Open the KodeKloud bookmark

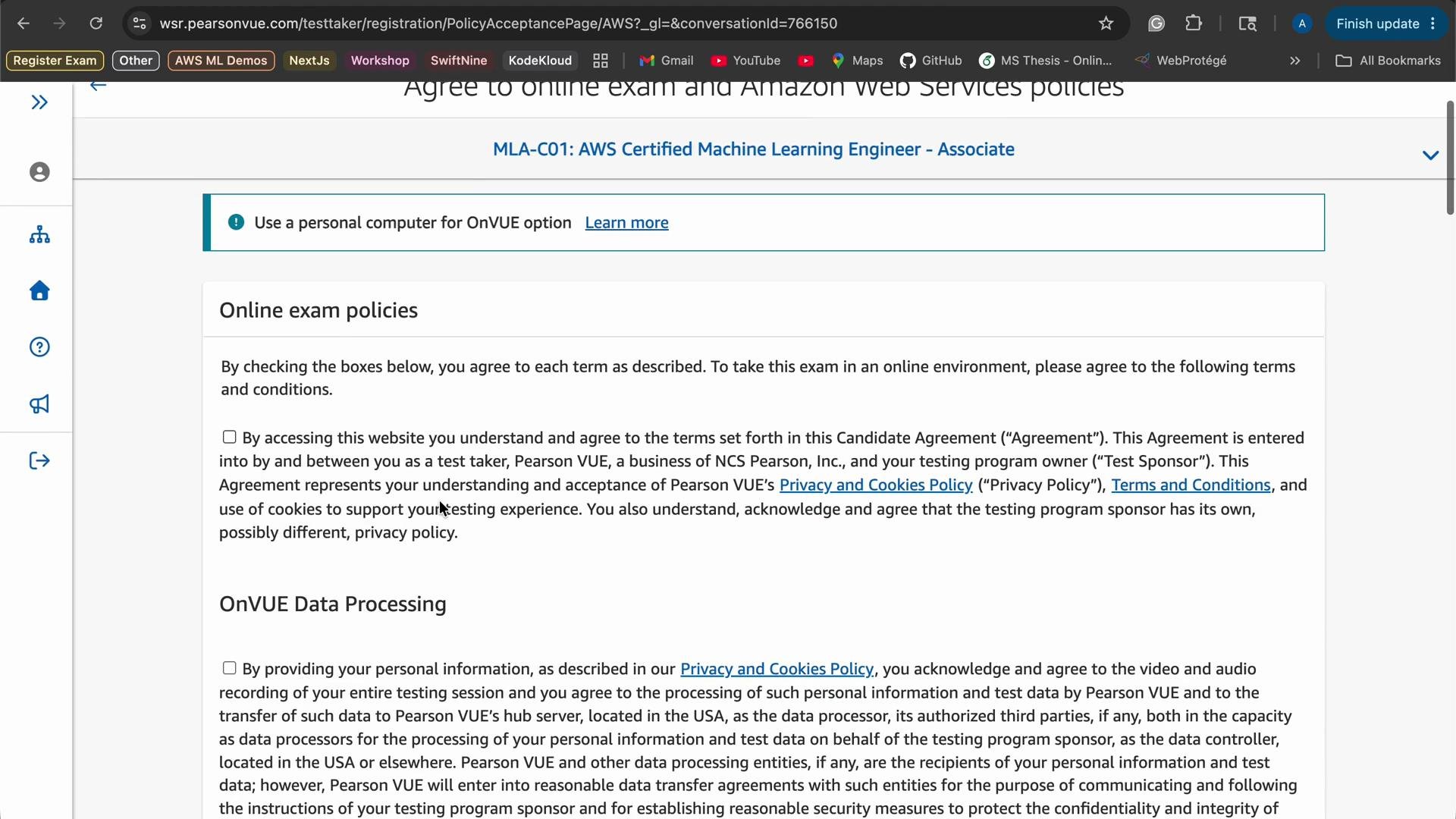[540, 61]
